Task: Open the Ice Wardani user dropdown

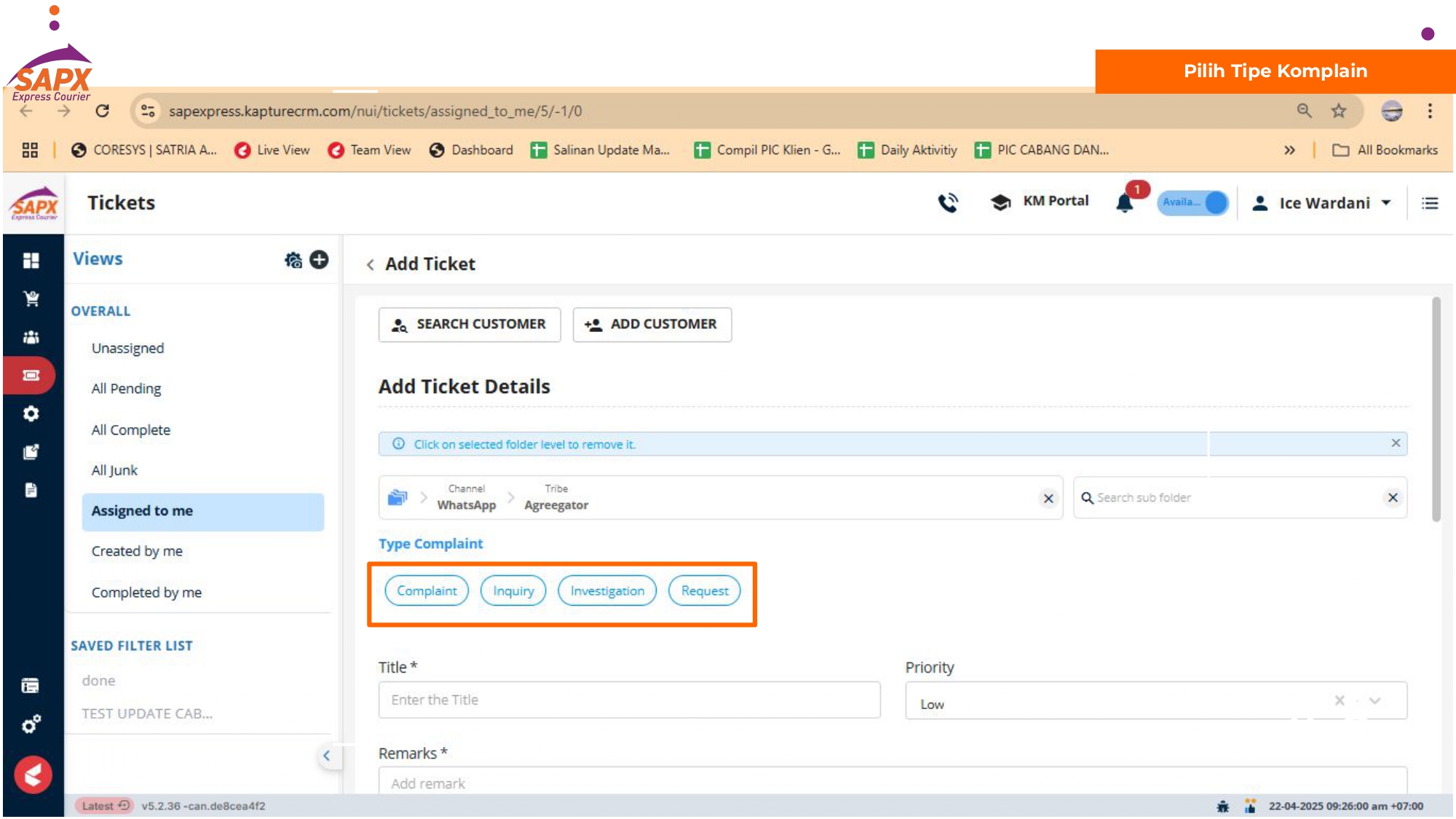Action: pos(1322,203)
